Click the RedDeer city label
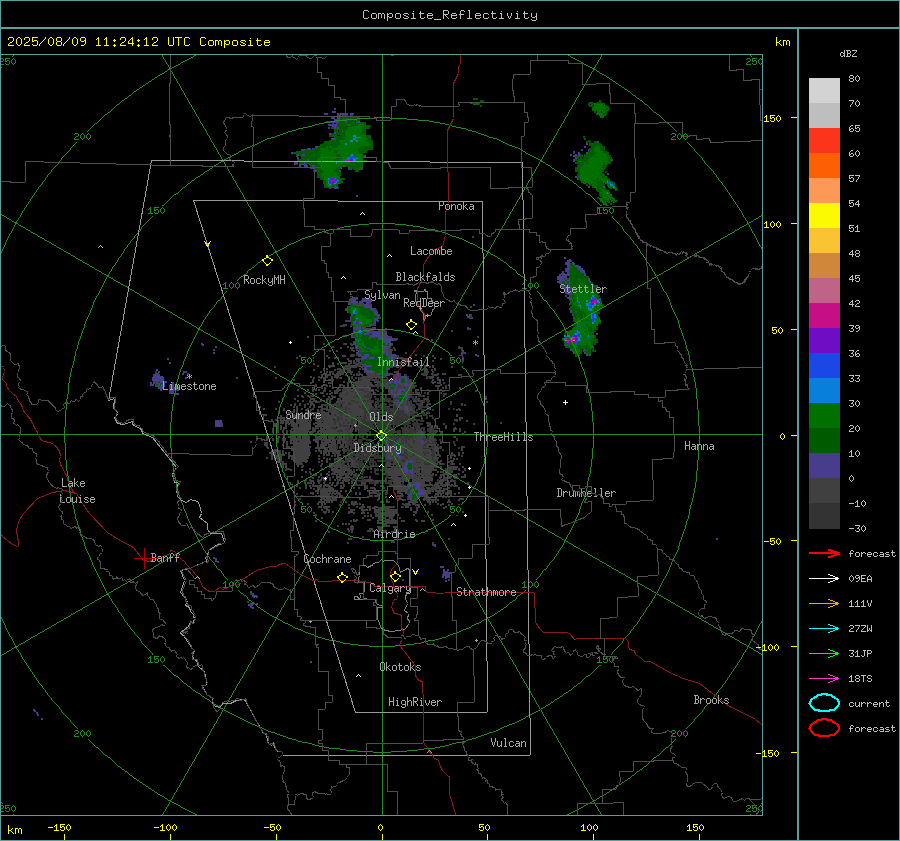 [424, 303]
